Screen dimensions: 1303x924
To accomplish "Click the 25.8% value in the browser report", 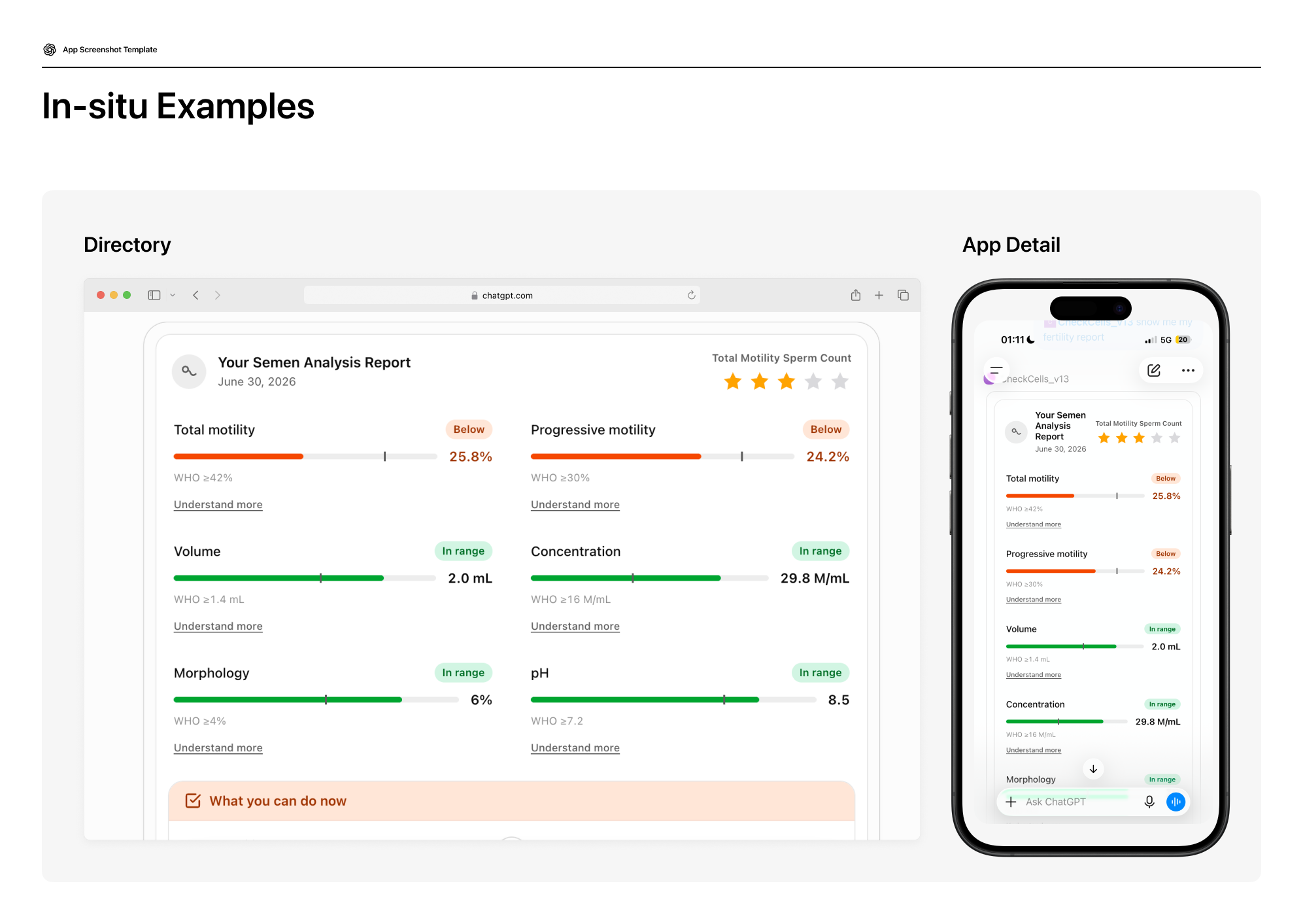I will [471, 456].
